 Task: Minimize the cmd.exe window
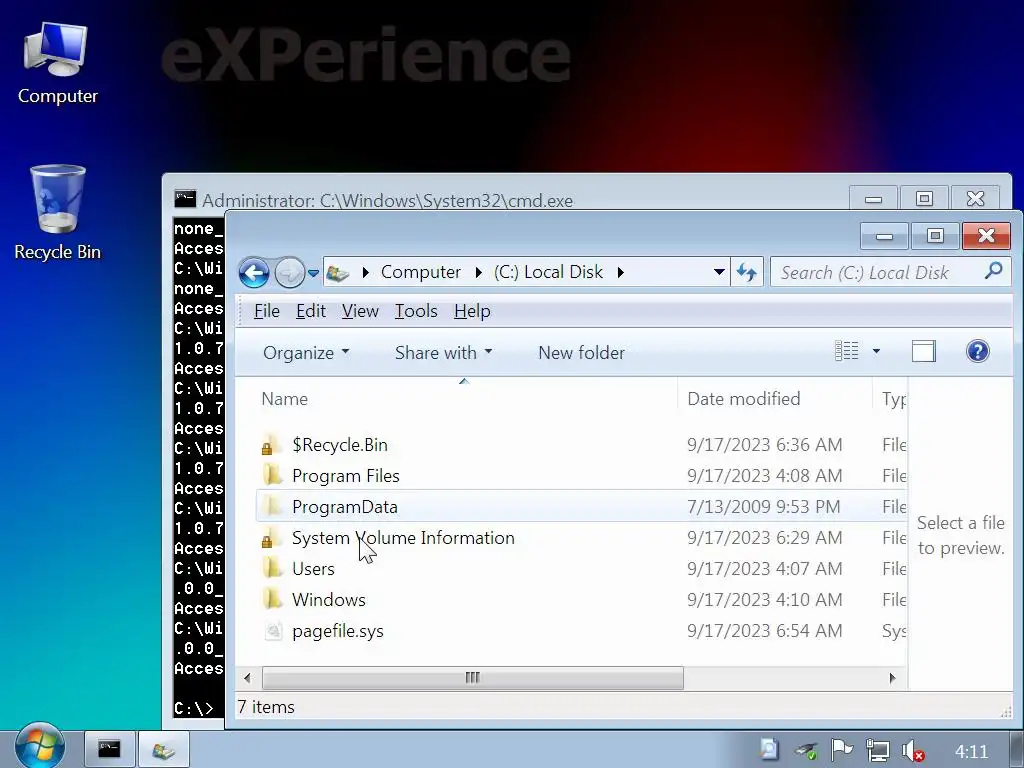[x=874, y=198]
